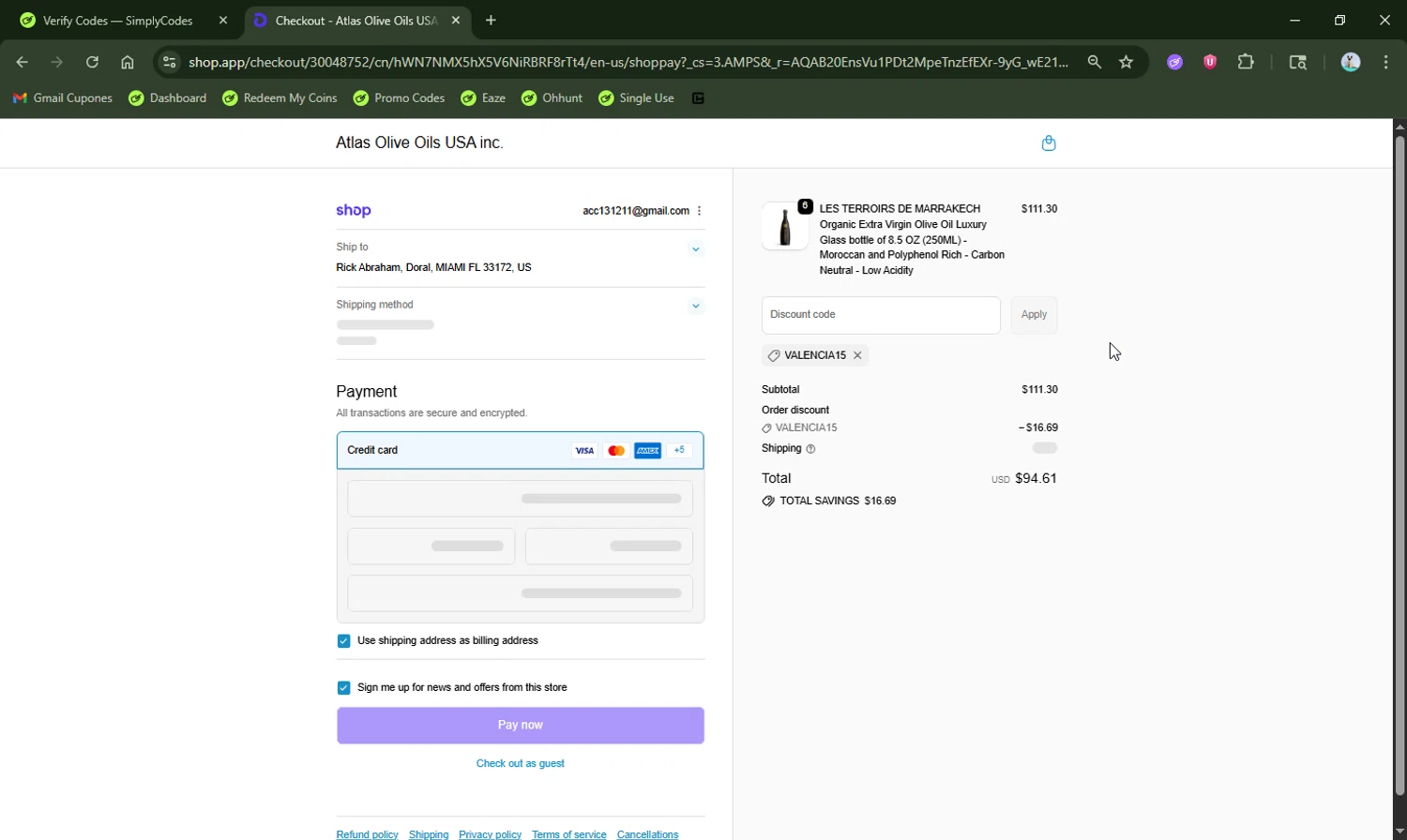This screenshot has height=840, width=1407.
Task: Click the TOTAL SAVINGS $16.69 text
Action: [838, 502]
